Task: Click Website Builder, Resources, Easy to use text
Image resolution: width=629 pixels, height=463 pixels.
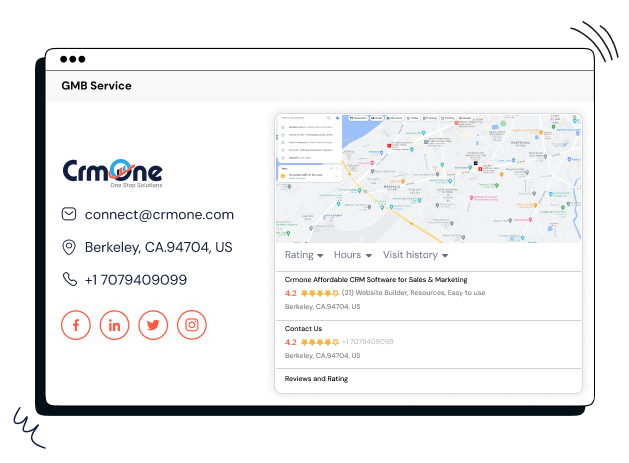Action: click(420, 293)
